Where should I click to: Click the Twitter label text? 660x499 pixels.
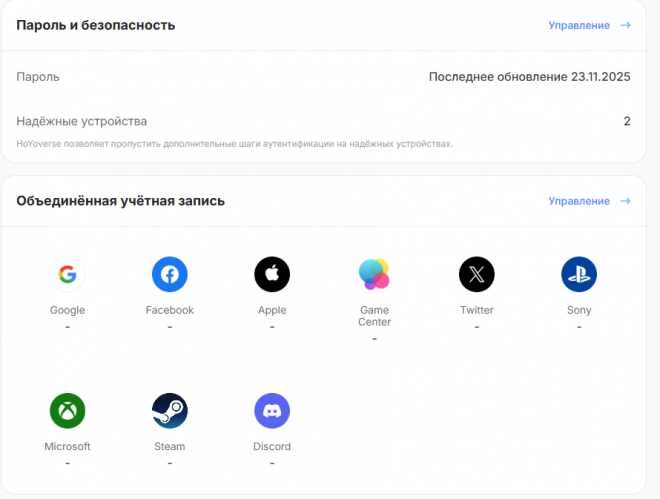point(476,310)
